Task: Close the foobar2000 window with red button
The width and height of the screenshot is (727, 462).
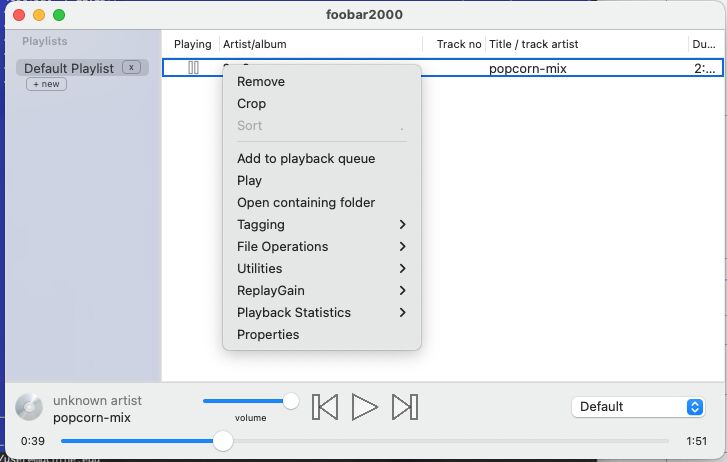Action: click(19, 15)
